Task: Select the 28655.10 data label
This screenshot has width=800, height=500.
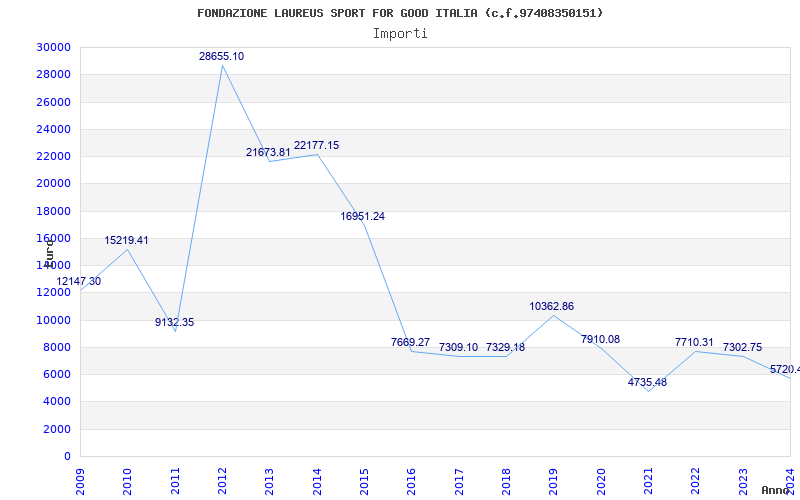Action: [221, 56]
